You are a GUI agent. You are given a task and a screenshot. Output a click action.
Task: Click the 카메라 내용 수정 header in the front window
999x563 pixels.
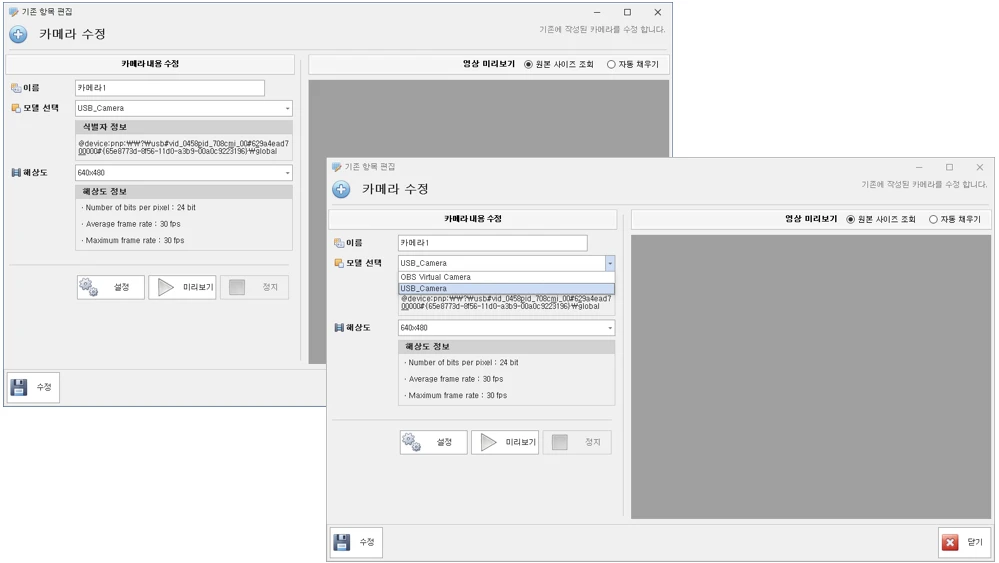[473, 219]
